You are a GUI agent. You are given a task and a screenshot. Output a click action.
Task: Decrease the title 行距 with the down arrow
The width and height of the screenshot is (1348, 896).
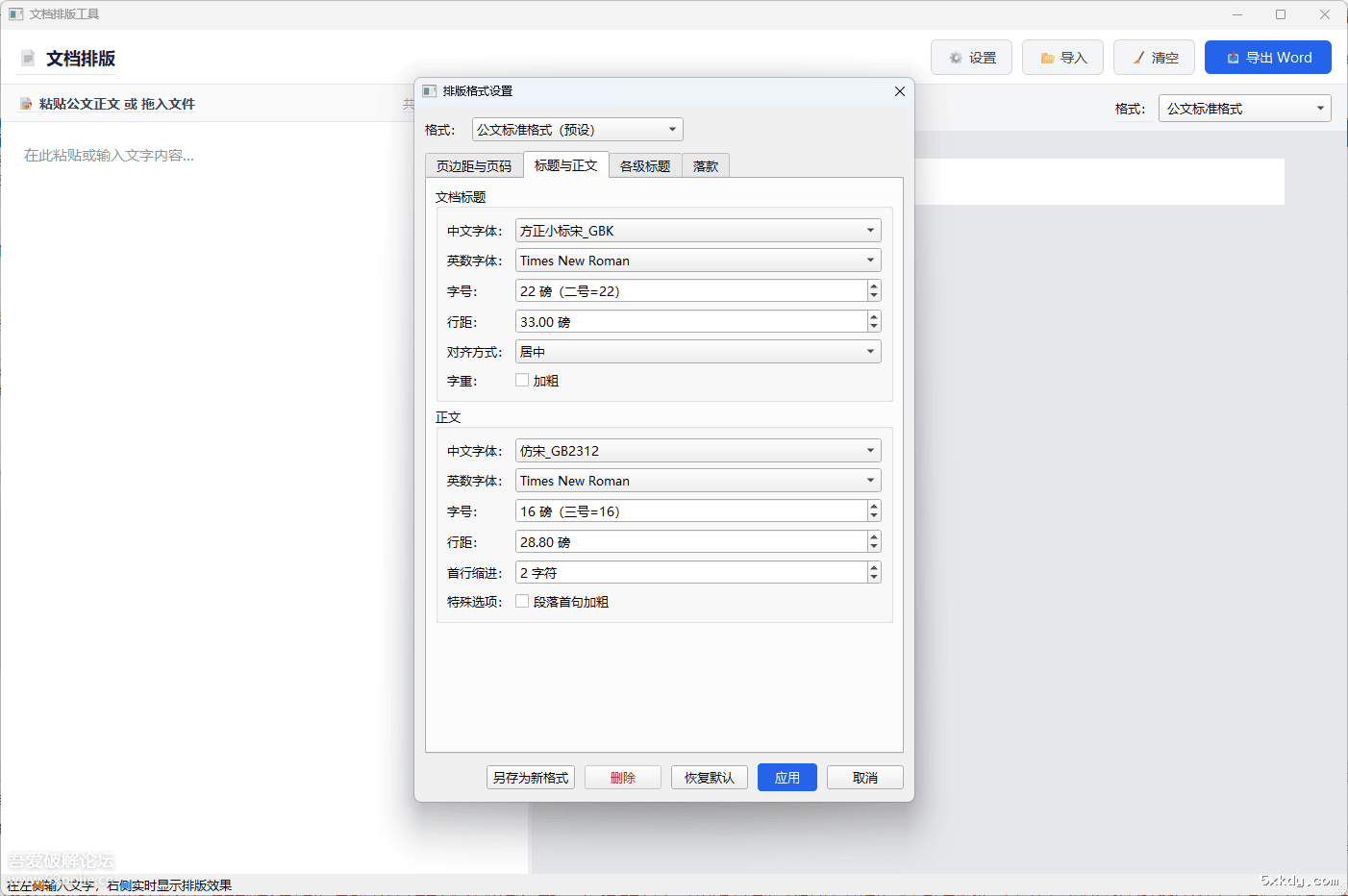coord(874,328)
